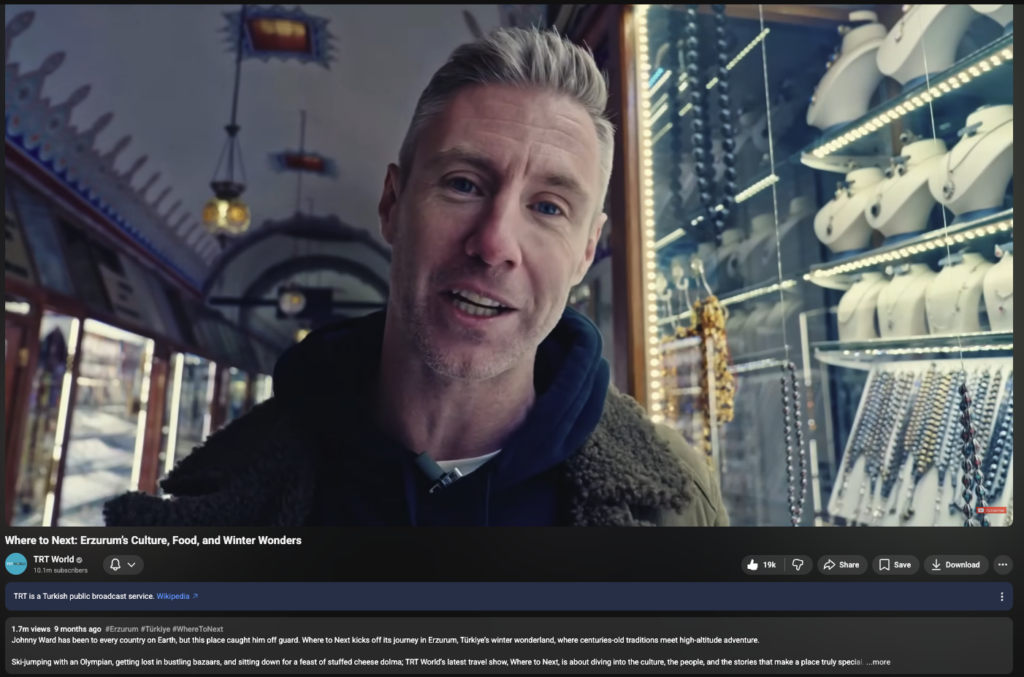
Task: Expand description with ...more
Action: point(878,662)
